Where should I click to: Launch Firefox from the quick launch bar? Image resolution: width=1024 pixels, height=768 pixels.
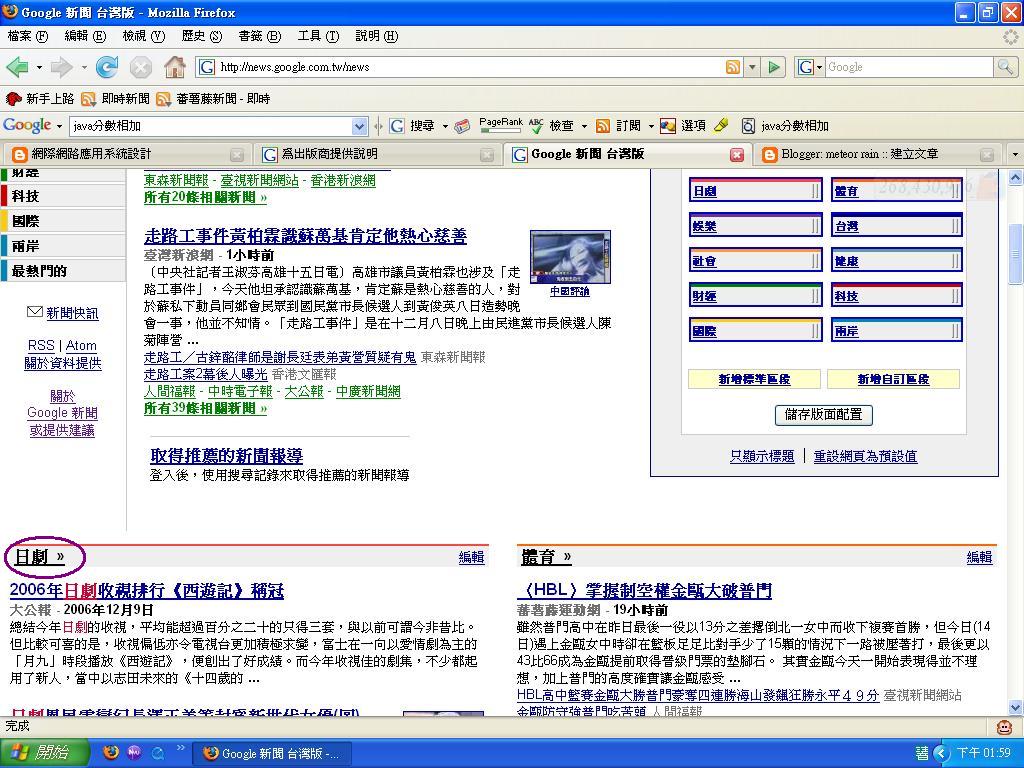pyautogui.click(x=112, y=753)
